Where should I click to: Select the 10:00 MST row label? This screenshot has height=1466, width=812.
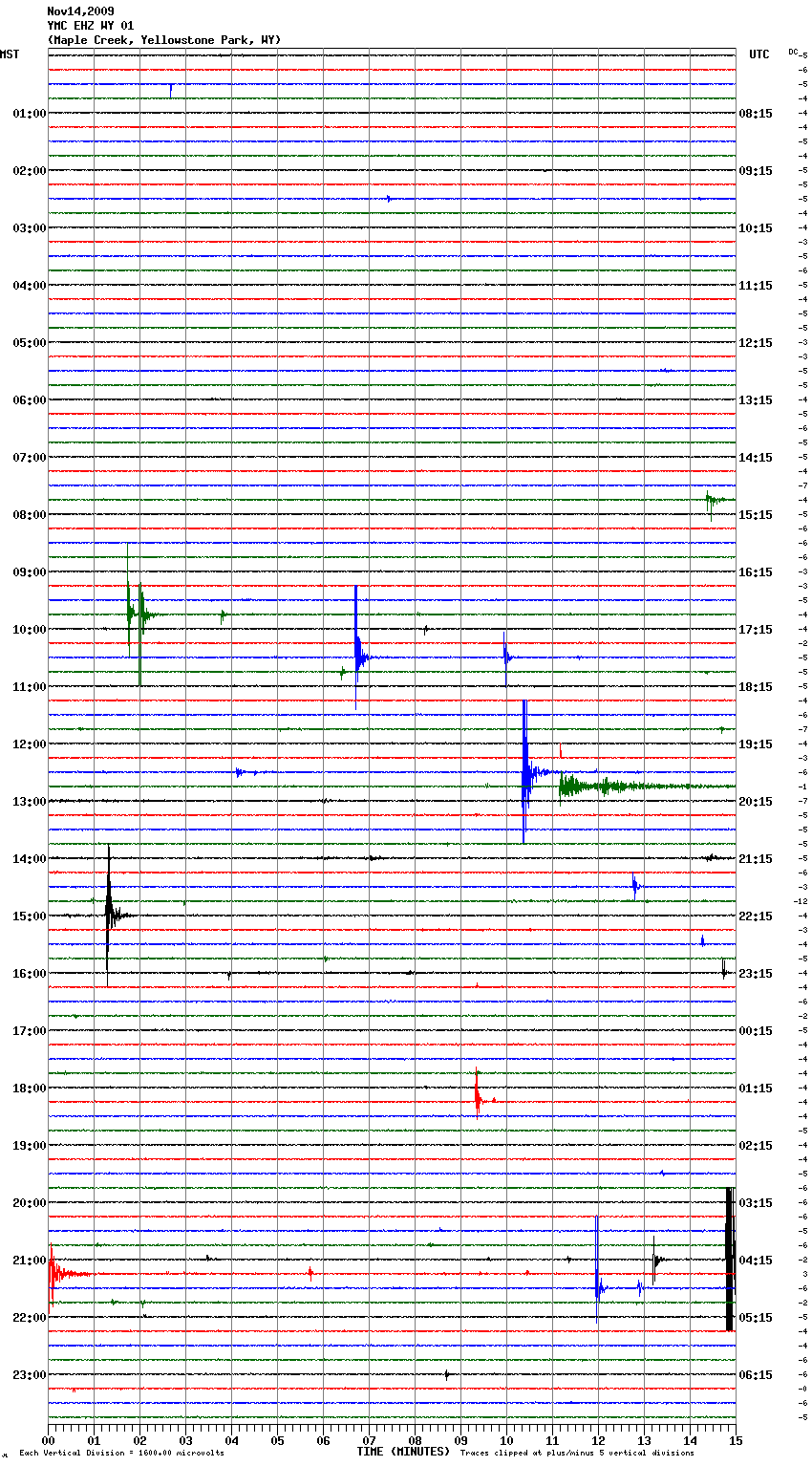[30, 630]
